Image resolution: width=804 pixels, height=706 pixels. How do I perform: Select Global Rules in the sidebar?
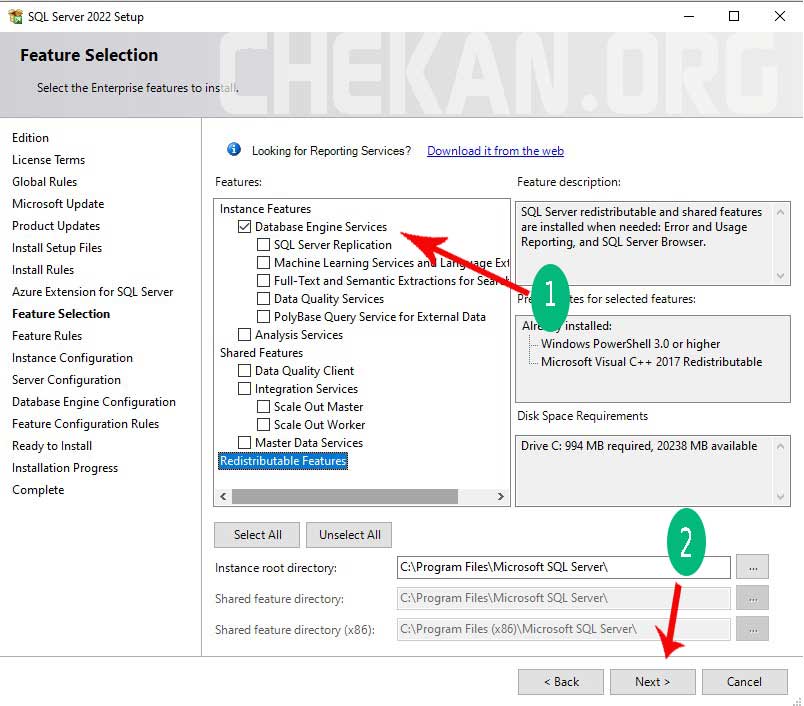(x=44, y=182)
